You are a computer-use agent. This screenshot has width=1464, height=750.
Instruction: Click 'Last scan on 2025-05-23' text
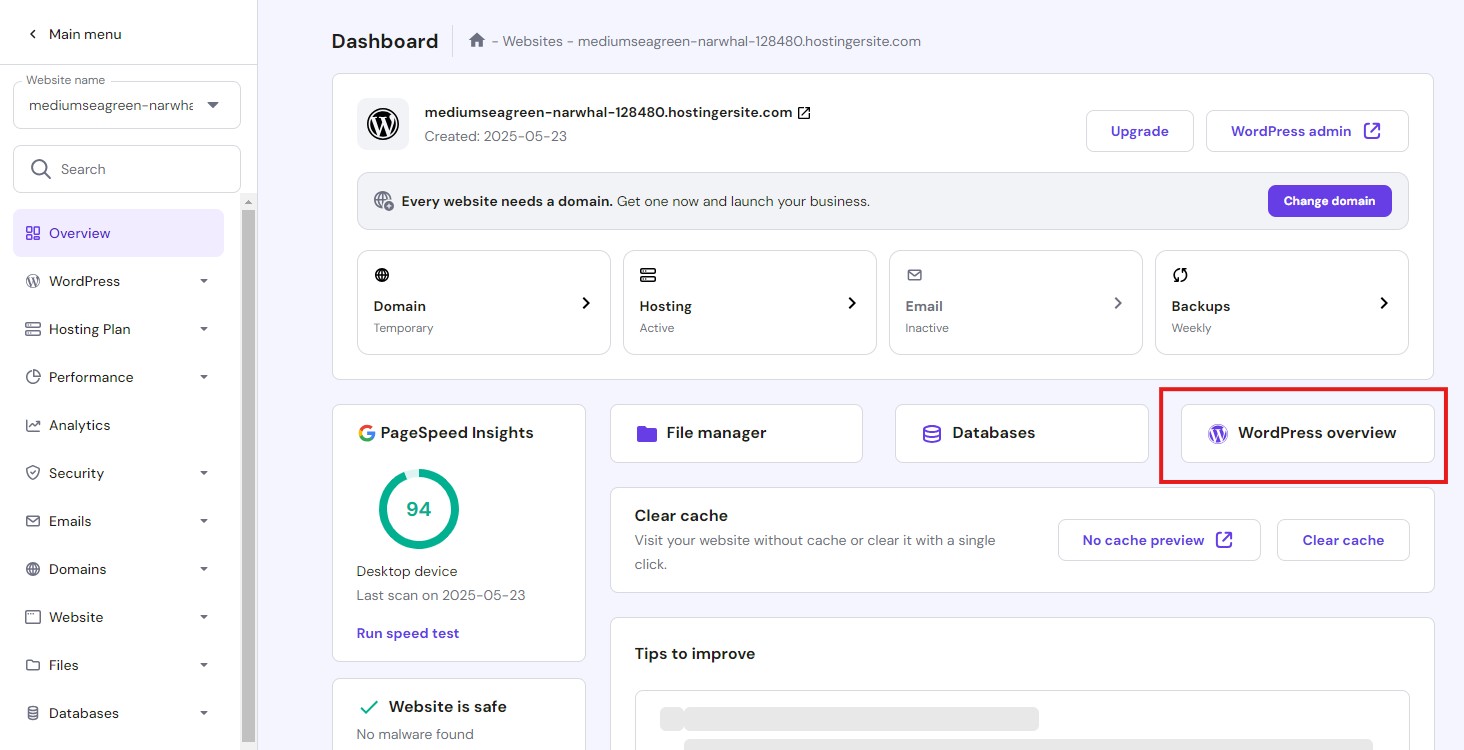(441, 595)
